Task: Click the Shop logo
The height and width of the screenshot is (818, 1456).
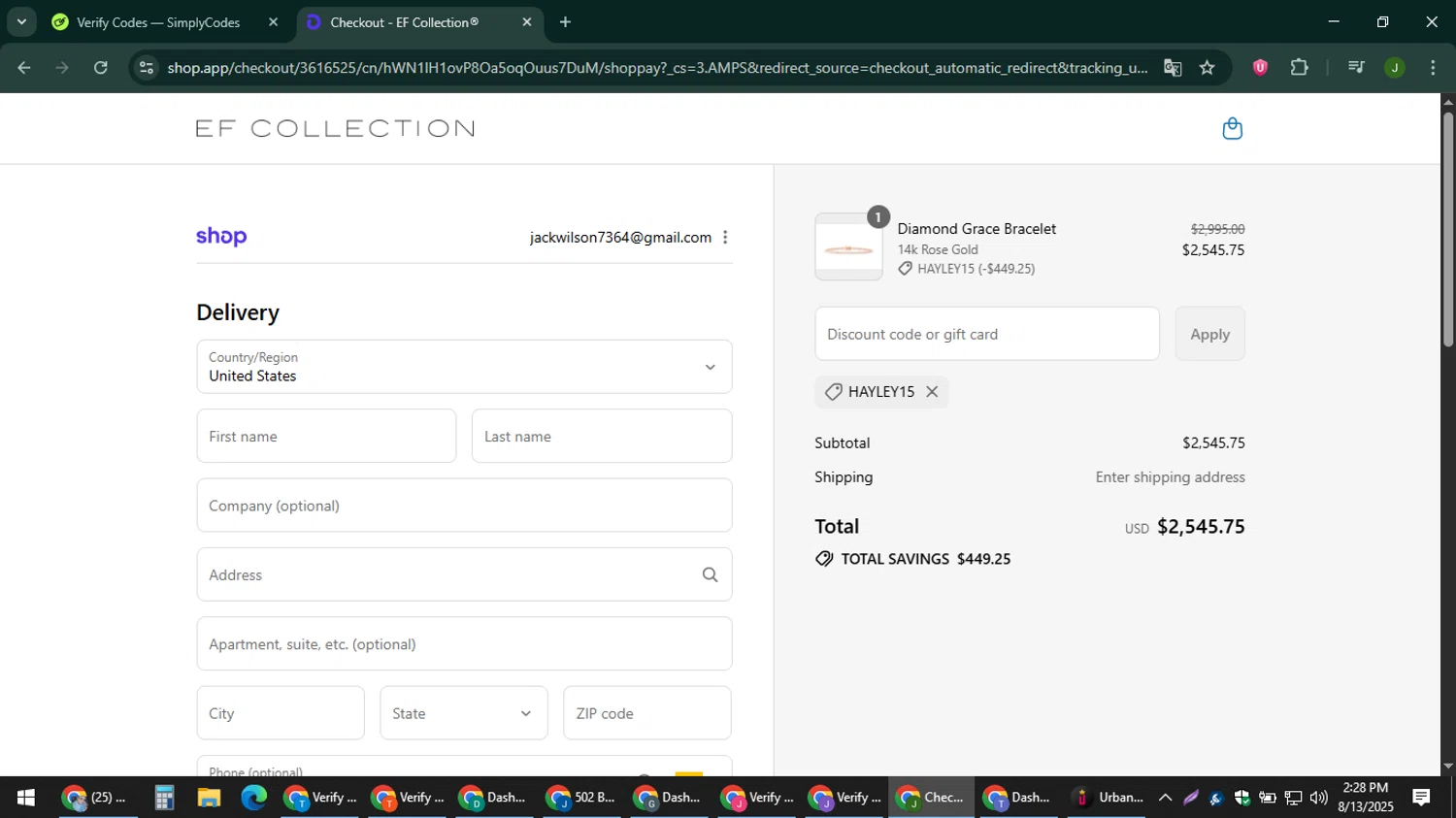Action: point(221,237)
